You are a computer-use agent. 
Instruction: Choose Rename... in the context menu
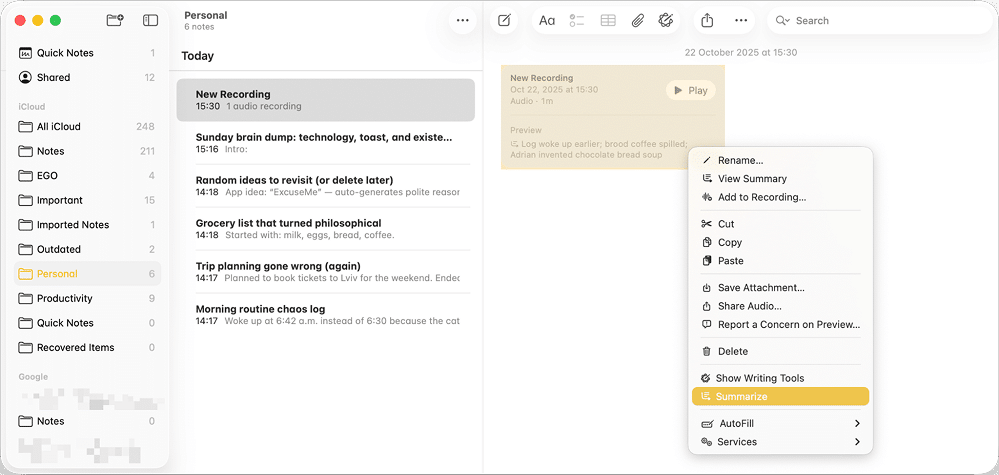coord(780,160)
